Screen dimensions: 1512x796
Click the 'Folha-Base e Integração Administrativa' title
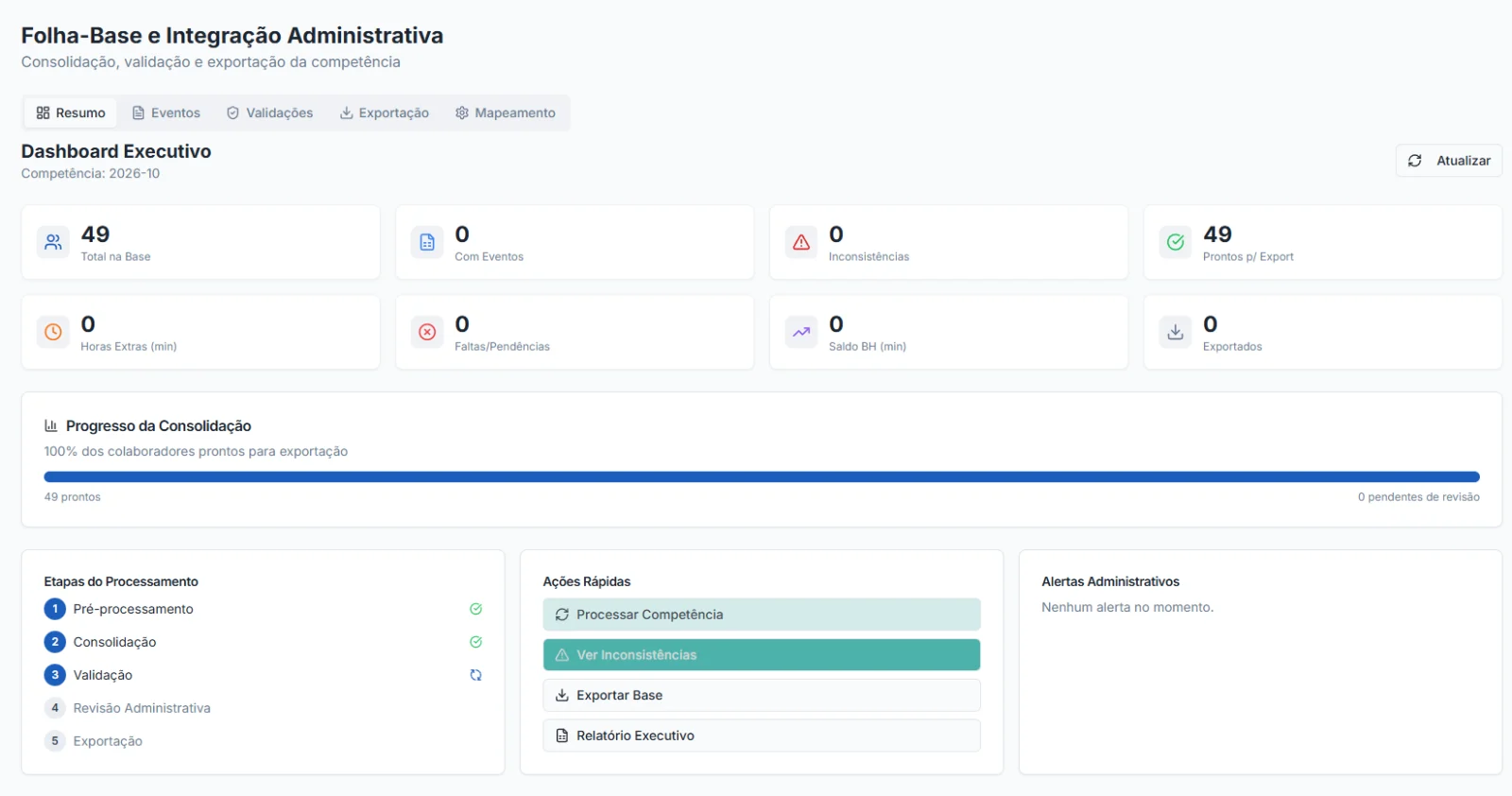232,36
